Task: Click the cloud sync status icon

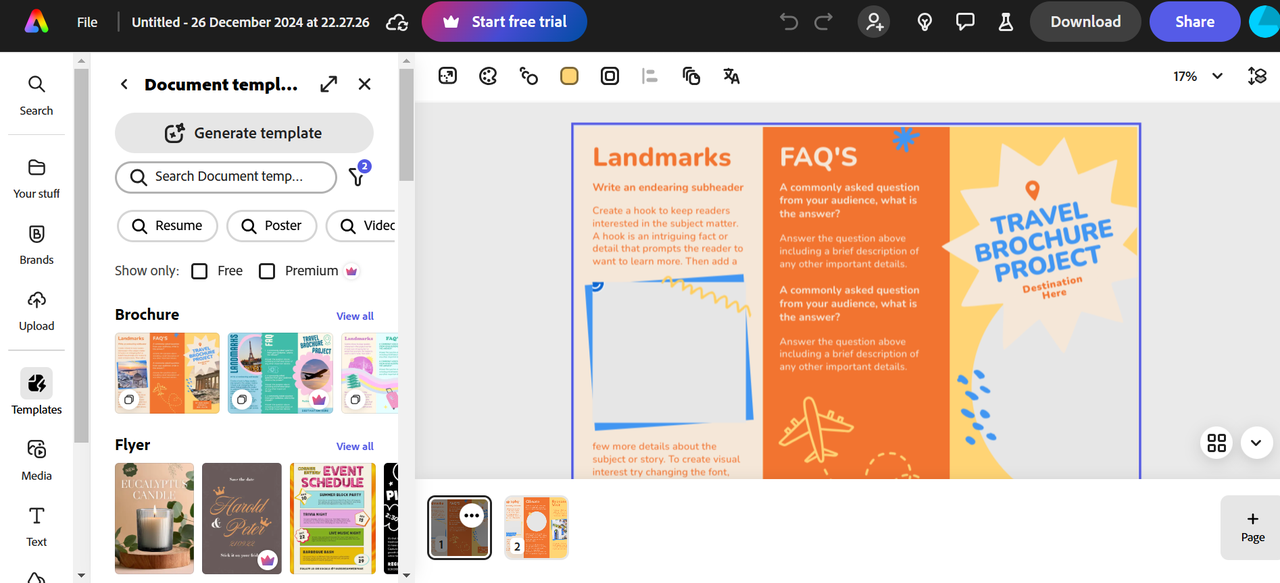Action: point(397,22)
